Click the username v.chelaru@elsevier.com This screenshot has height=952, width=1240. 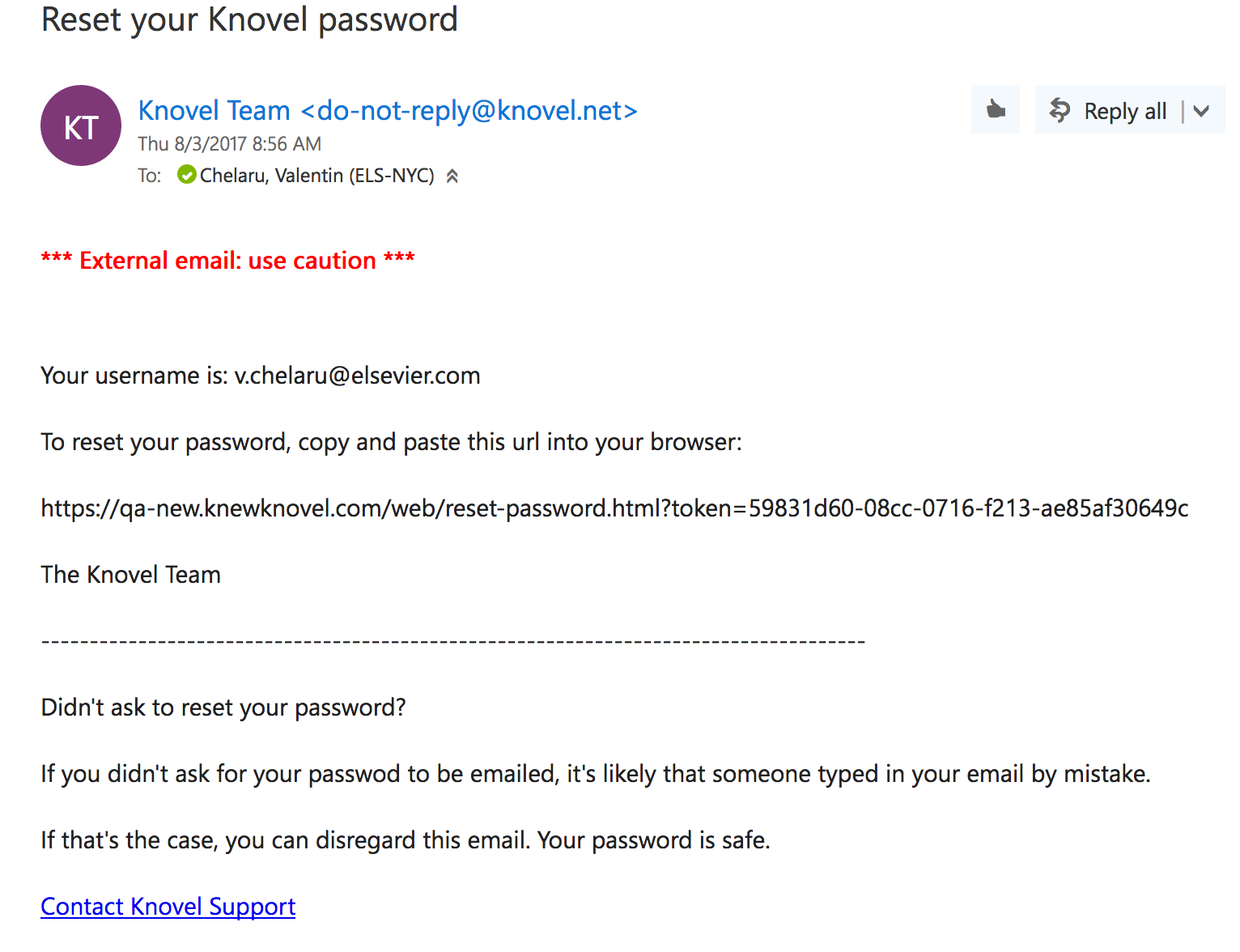click(357, 376)
